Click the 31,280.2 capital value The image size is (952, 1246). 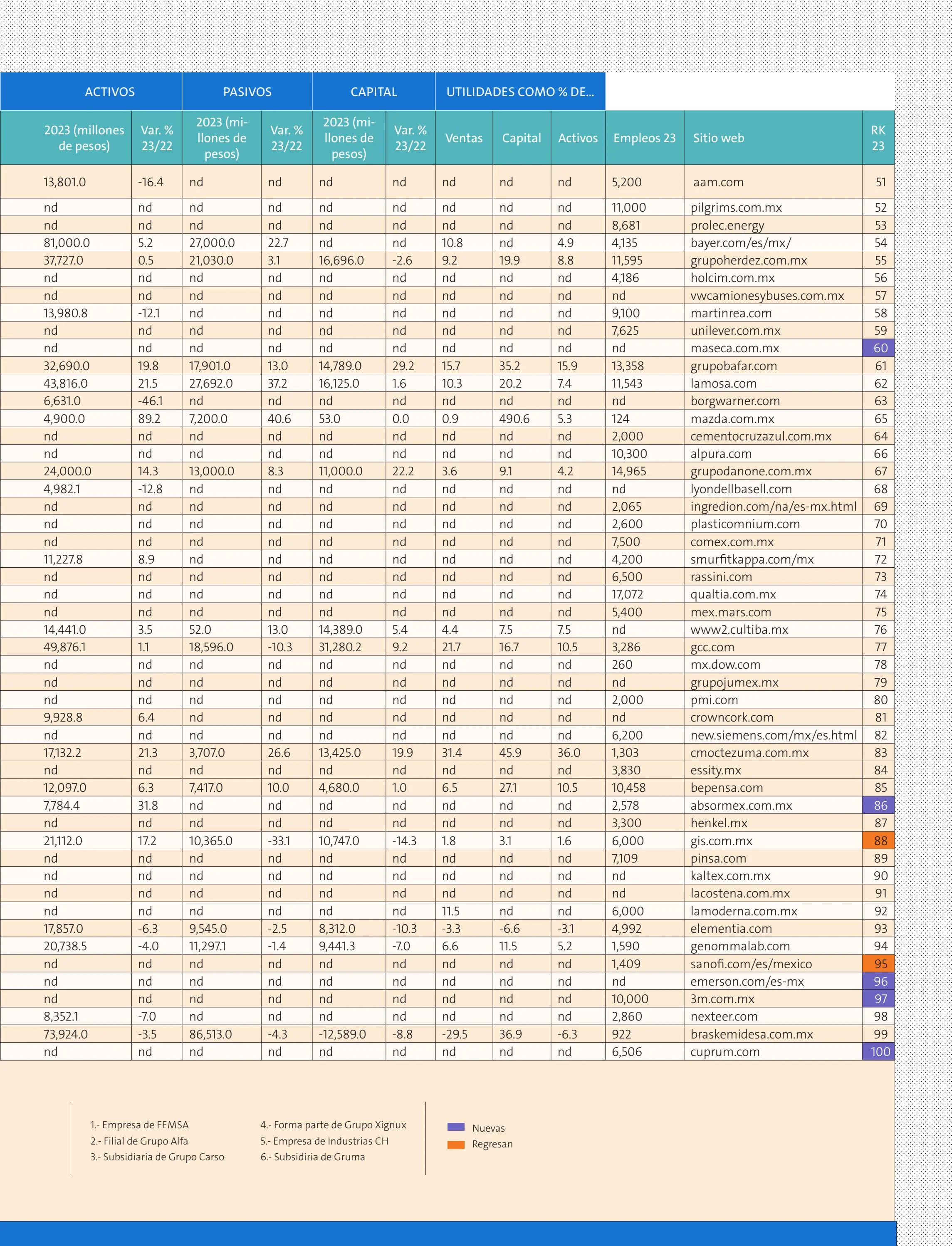point(340,647)
